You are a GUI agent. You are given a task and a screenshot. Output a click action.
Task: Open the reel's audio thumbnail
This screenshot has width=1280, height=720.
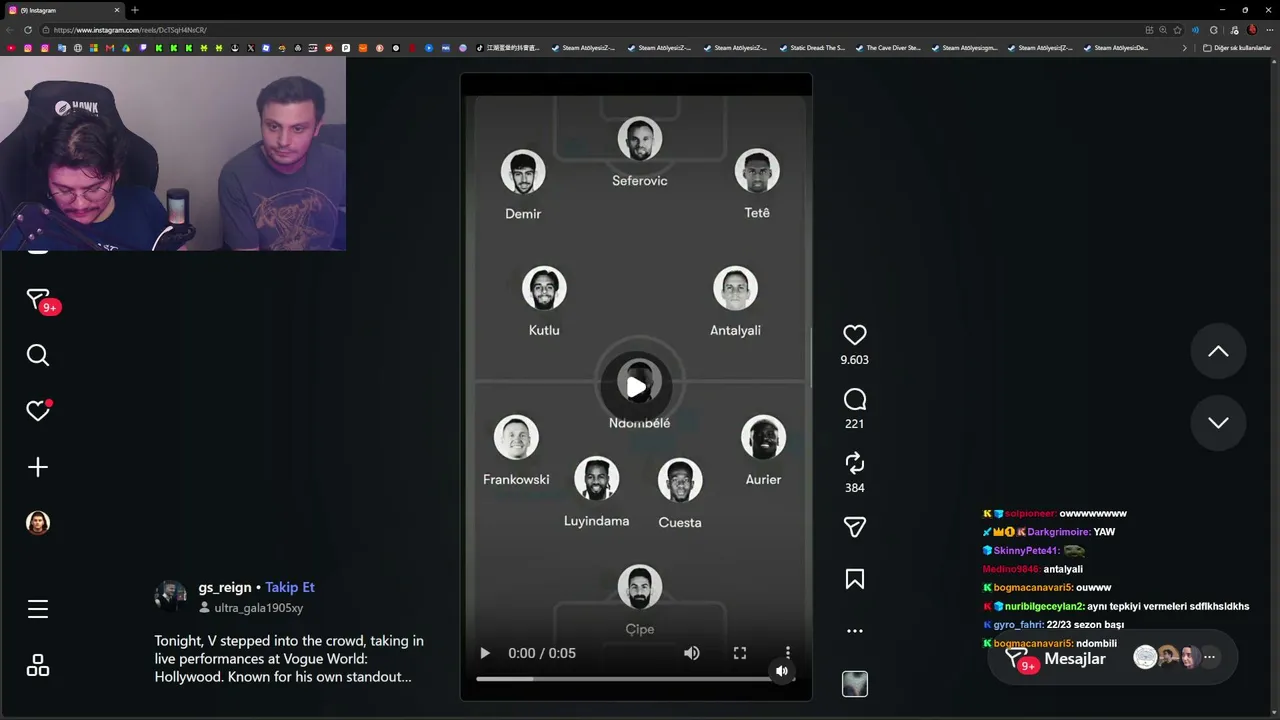point(855,684)
